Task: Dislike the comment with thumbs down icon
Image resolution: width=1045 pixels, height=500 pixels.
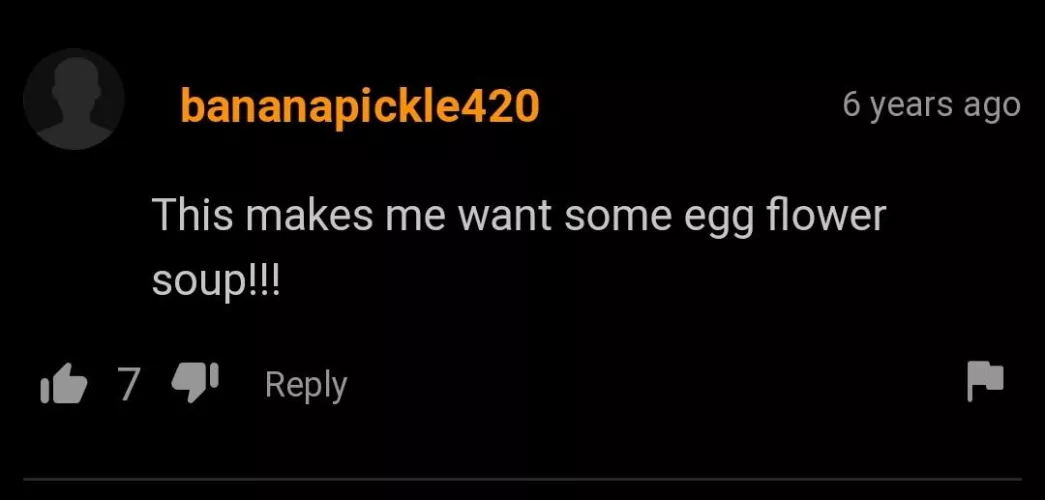Action: 195,385
